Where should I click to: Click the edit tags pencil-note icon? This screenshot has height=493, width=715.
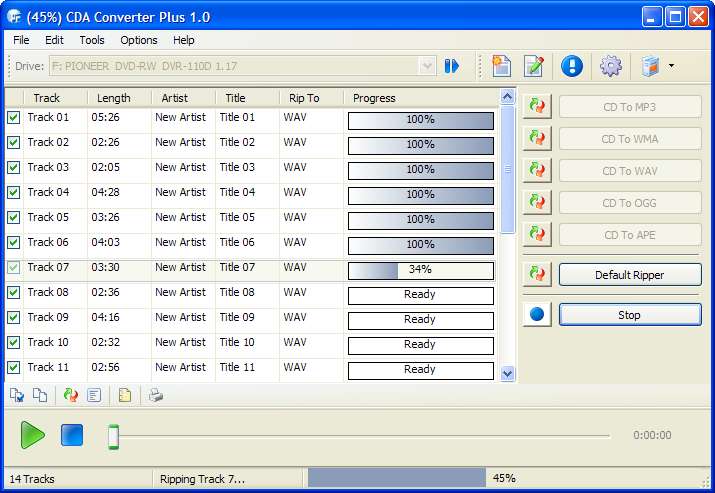pyautogui.click(x=534, y=66)
